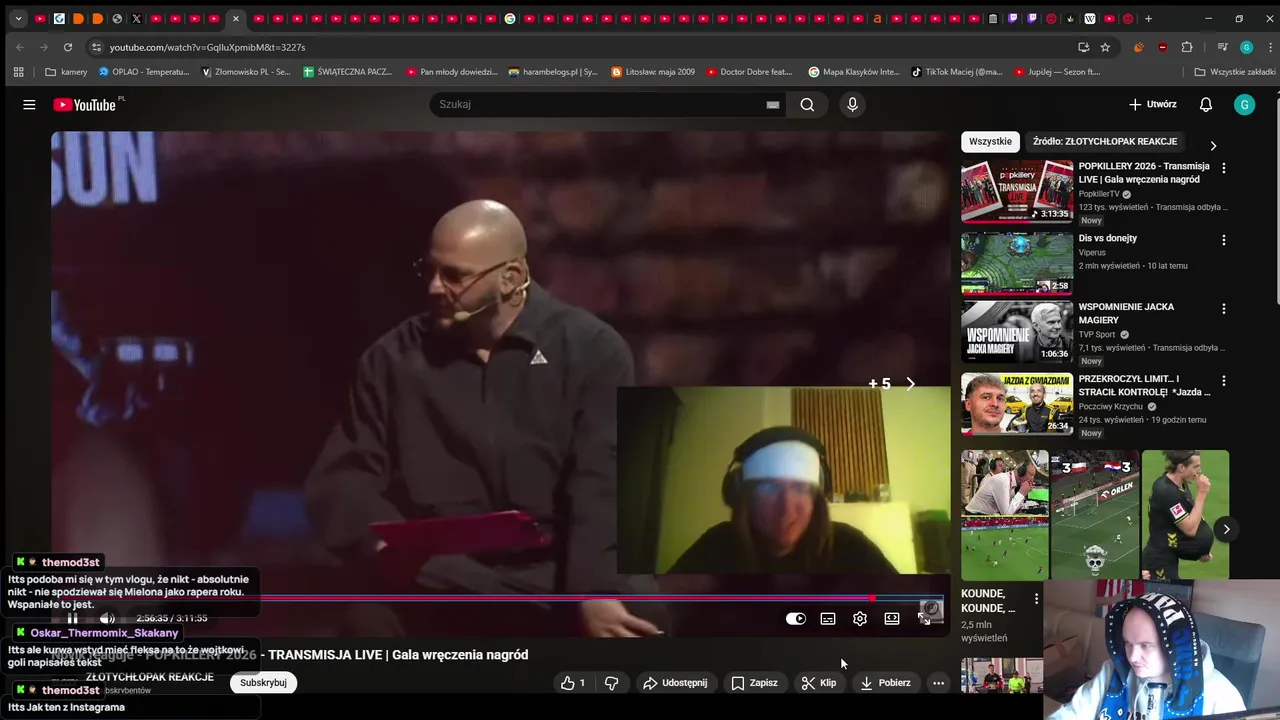Image resolution: width=1280 pixels, height=720 pixels.
Task: Toggle the autoplay switch
Action: pos(796,618)
